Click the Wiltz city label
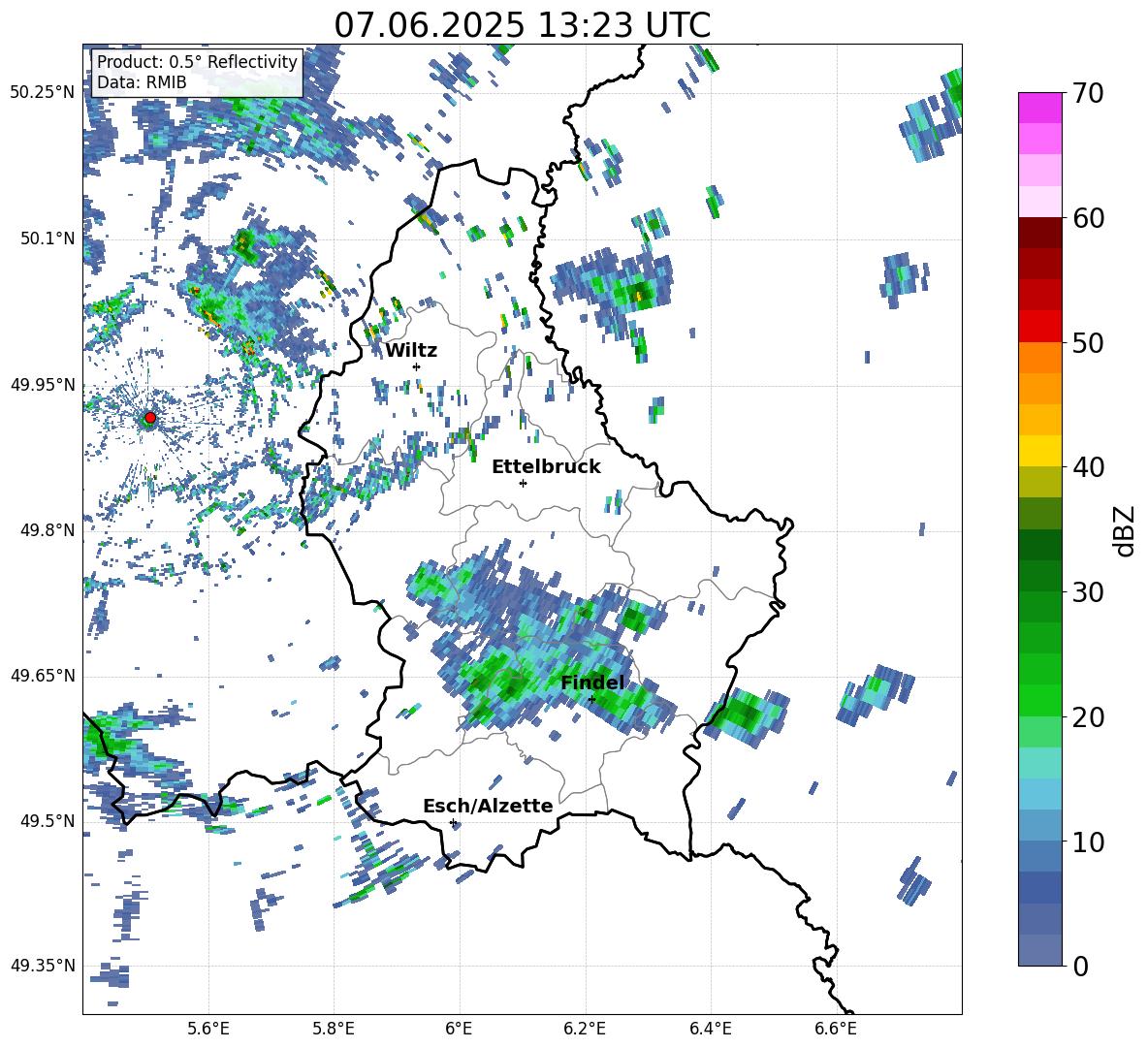Viewport: 1148px width, 1048px height. point(411,350)
